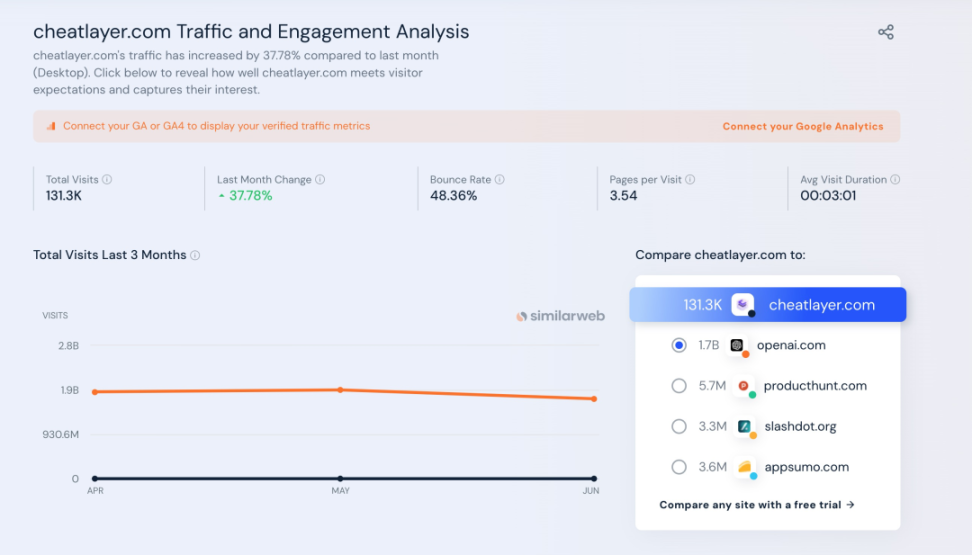Click the share icon at top right
The height and width of the screenshot is (555, 972).
[x=885, y=32]
